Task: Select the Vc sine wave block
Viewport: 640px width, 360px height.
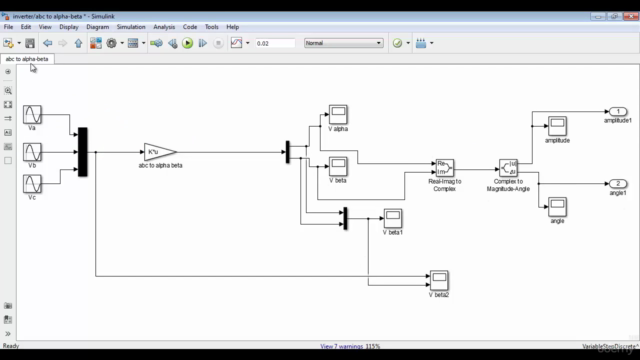Action: (32, 184)
